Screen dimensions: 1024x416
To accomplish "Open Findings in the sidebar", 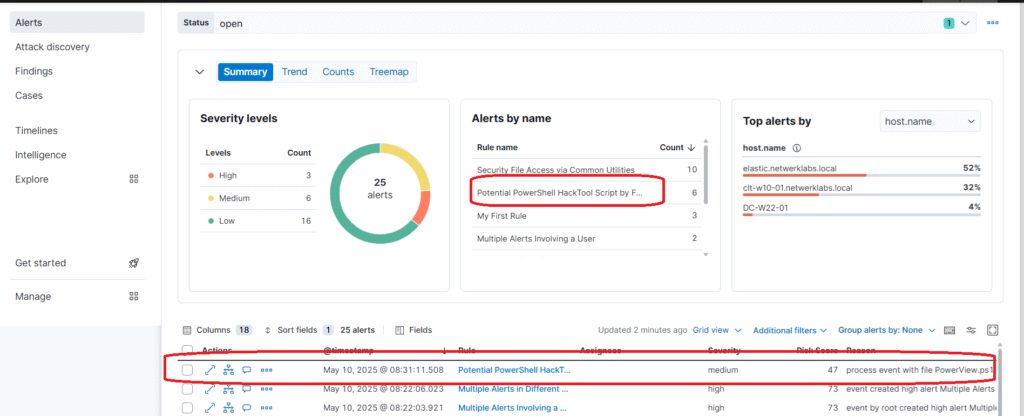I will coord(34,71).
